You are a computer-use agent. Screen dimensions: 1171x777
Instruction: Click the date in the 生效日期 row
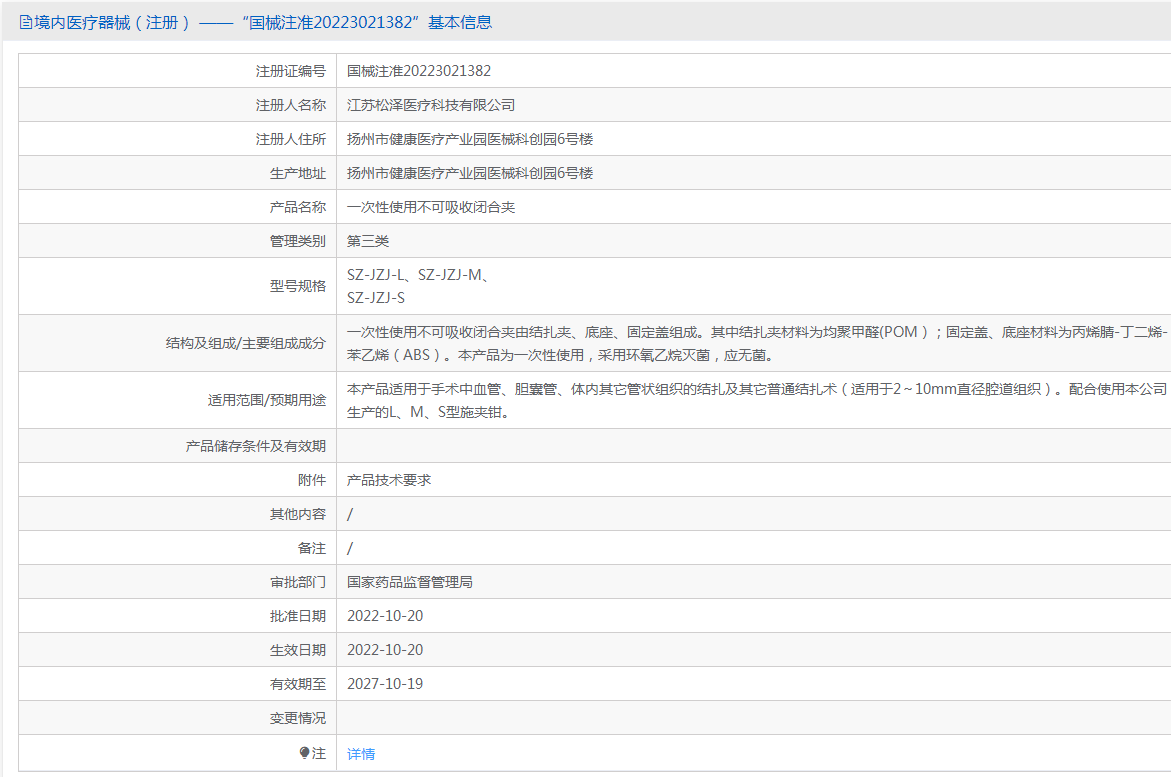(385, 650)
